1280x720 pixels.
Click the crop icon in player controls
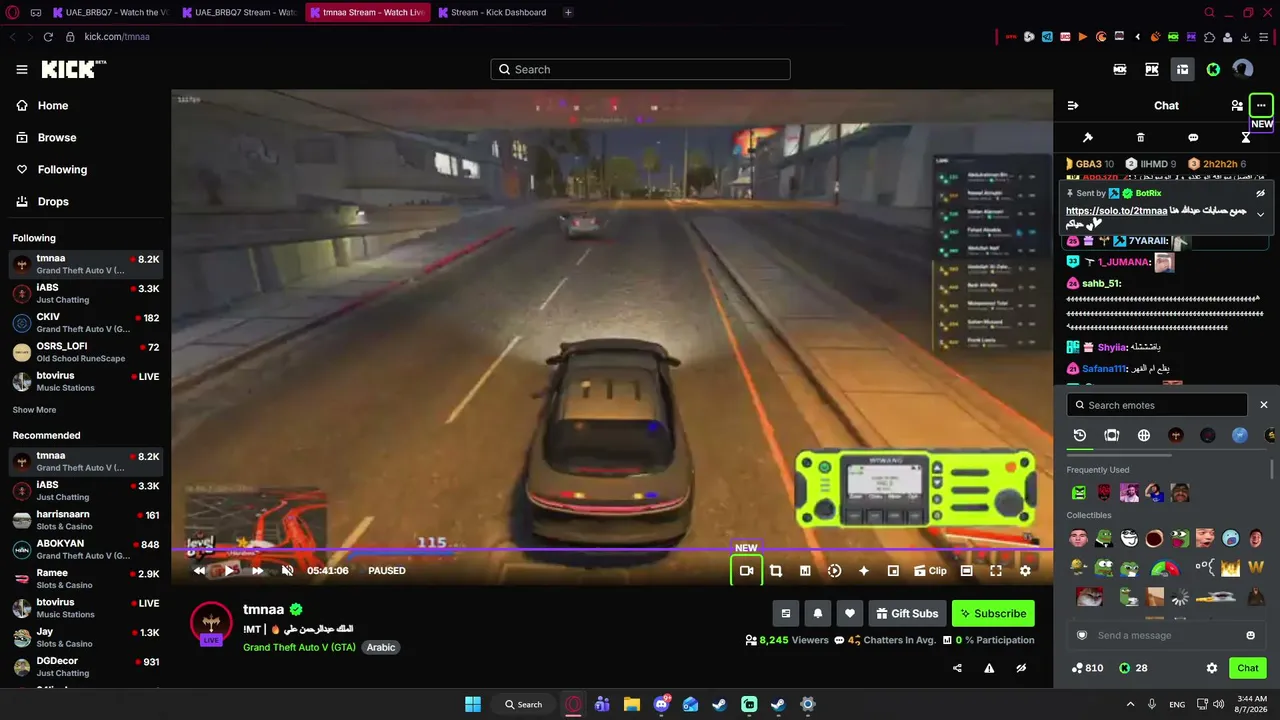[x=776, y=571]
